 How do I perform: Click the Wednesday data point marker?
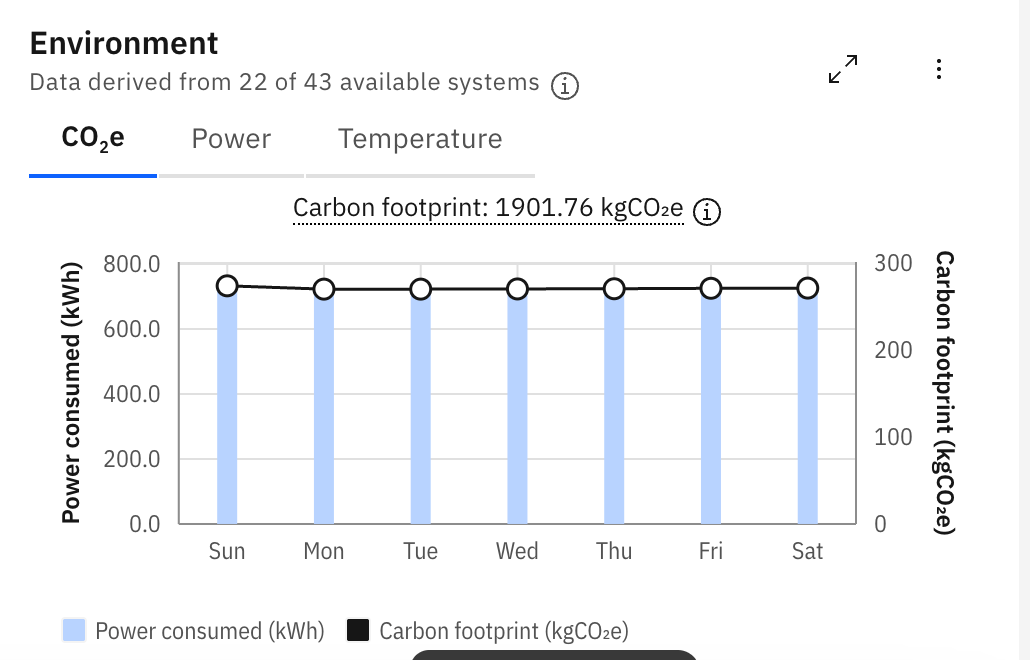(x=518, y=289)
